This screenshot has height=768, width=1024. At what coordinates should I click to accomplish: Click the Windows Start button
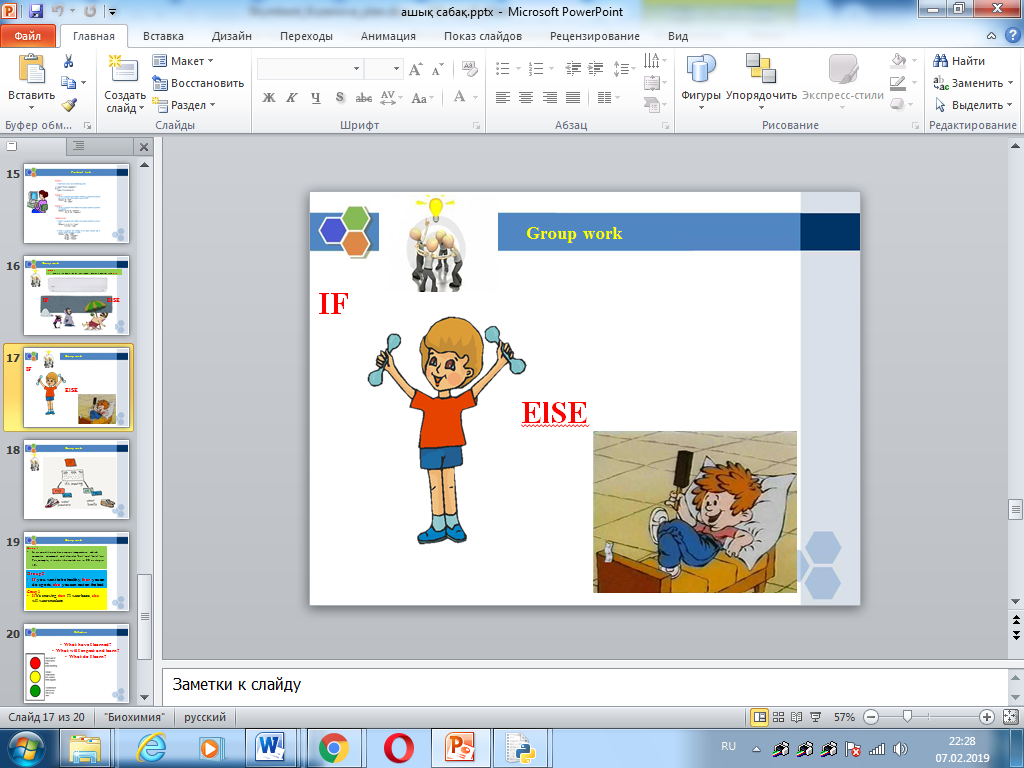(x=25, y=748)
